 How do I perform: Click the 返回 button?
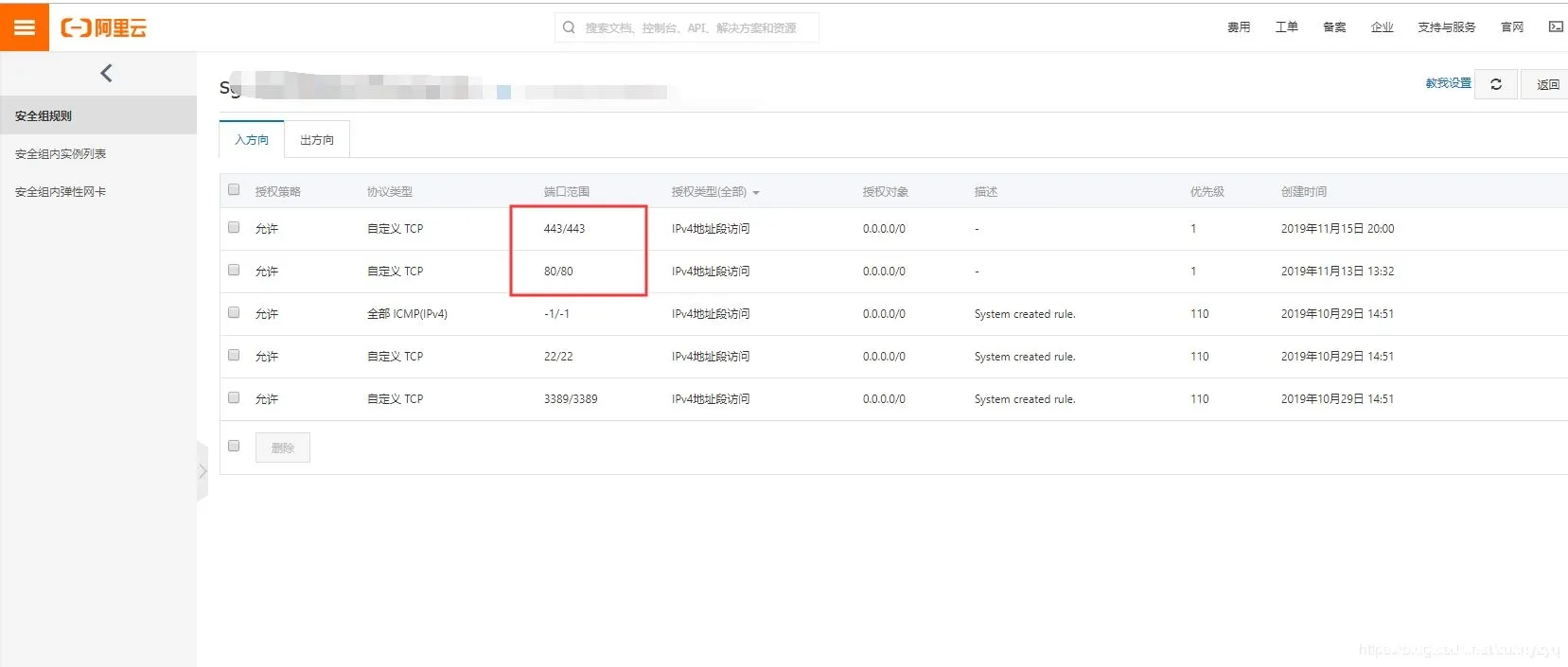coord(1547,84)
